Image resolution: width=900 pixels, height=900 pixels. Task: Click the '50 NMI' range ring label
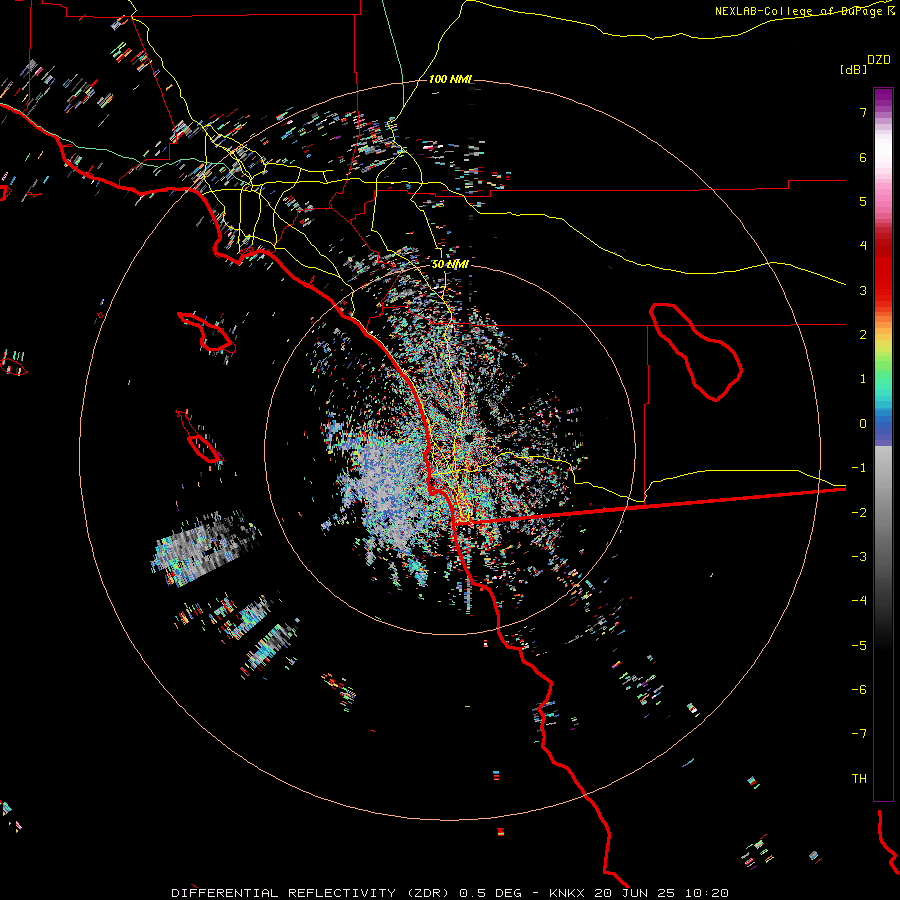pos(450,264)
